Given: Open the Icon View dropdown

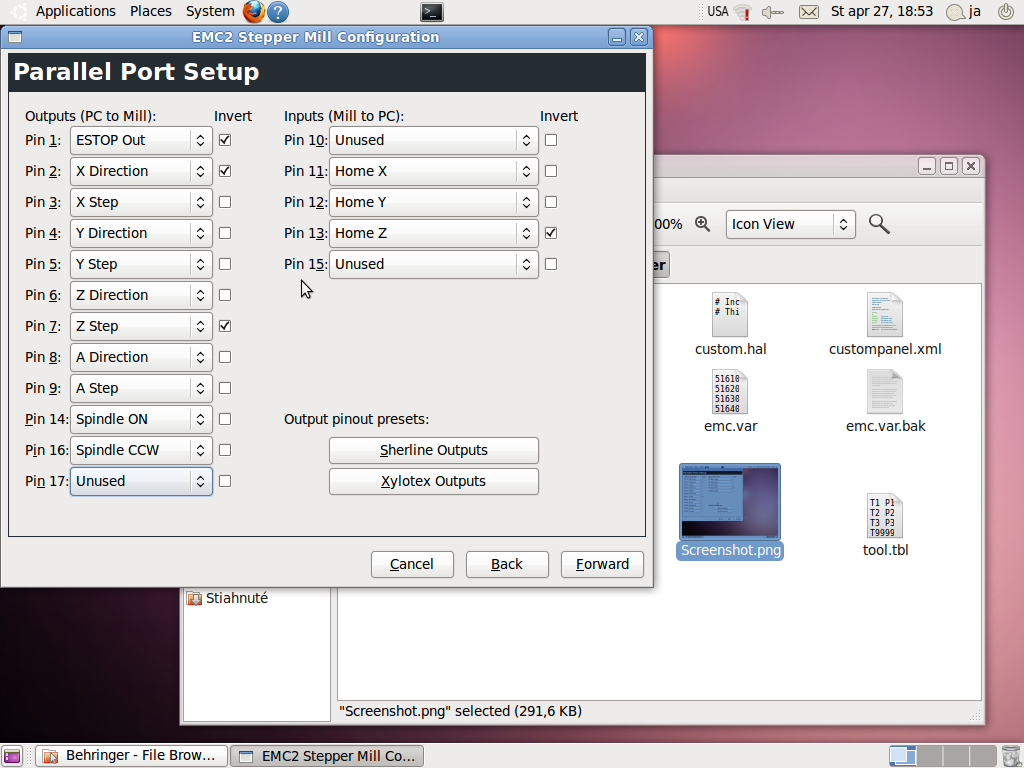Looking at the screenshot, I should [790, 224].
